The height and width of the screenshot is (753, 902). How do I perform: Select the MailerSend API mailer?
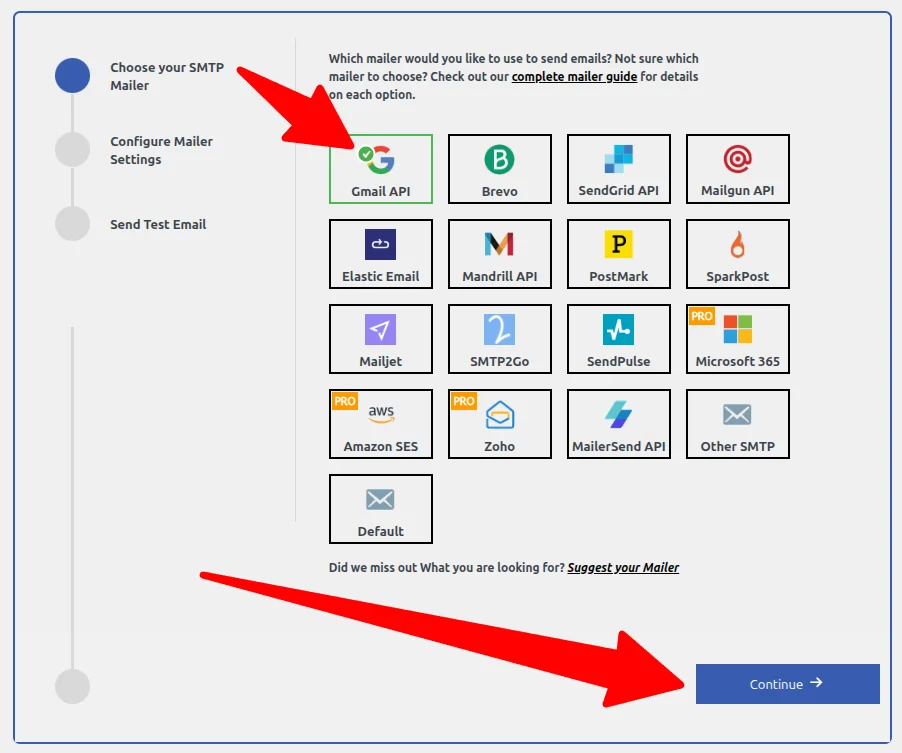pyautogui.click(x=618, y=424)
